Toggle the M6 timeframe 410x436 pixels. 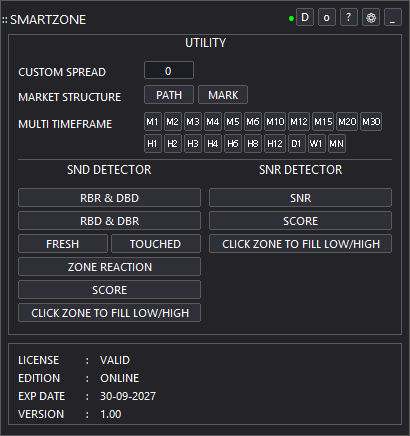point(253,122)
